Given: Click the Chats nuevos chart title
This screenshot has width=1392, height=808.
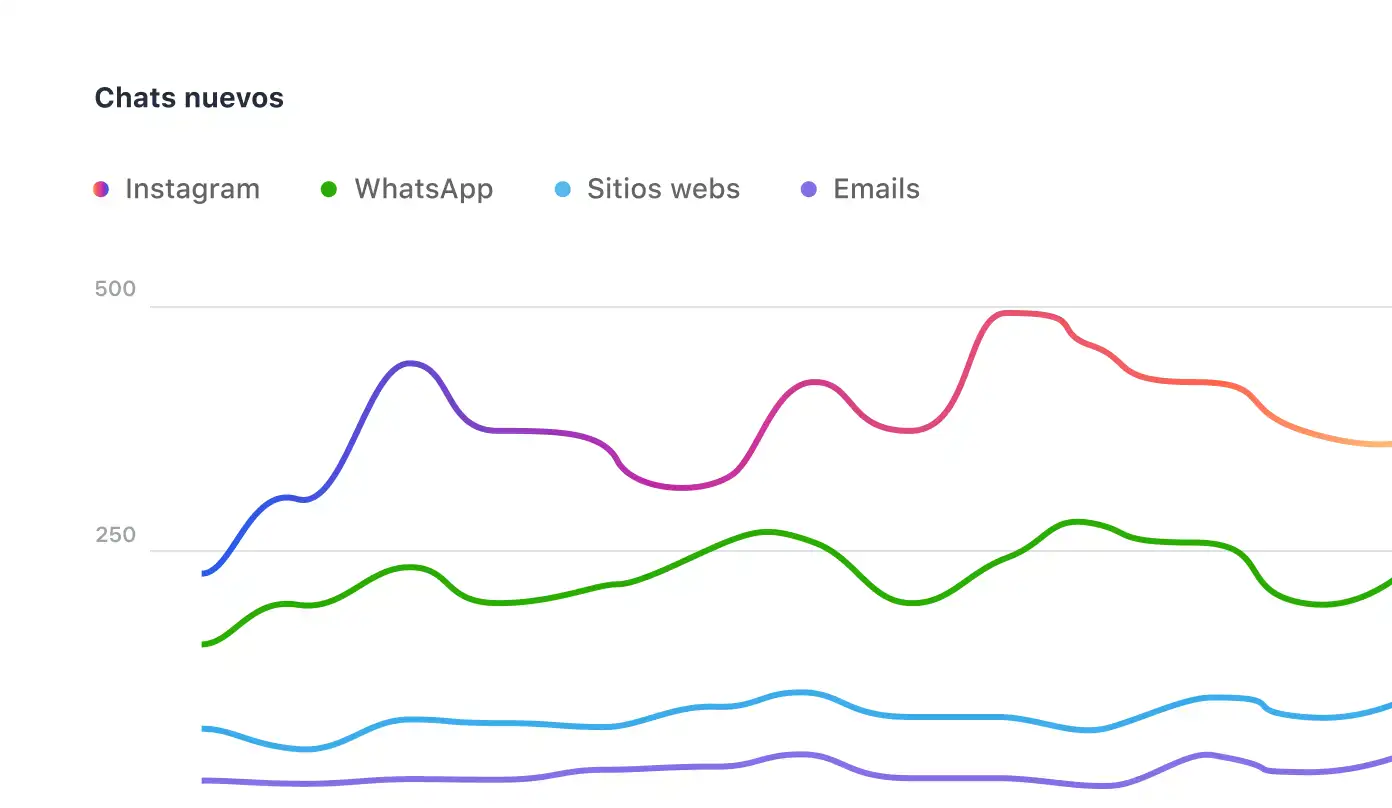Looking at the screenshot, I should tap(189, 98).
